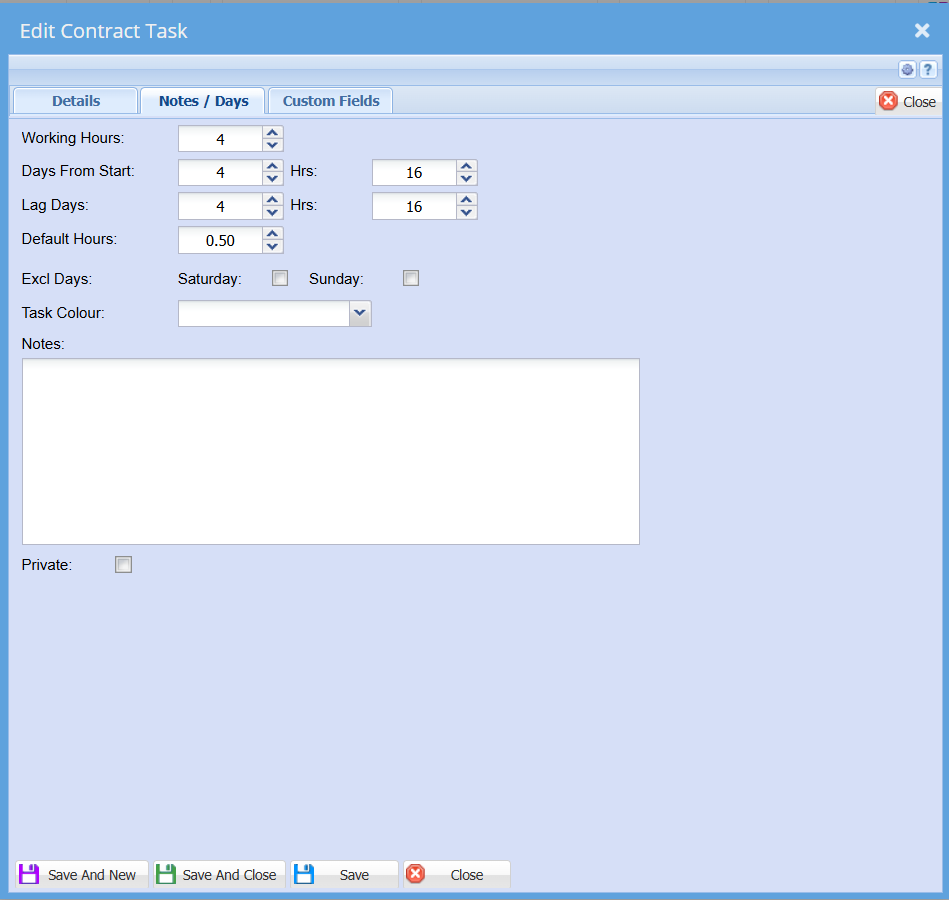Click the Save And New button

coord(82,875)
